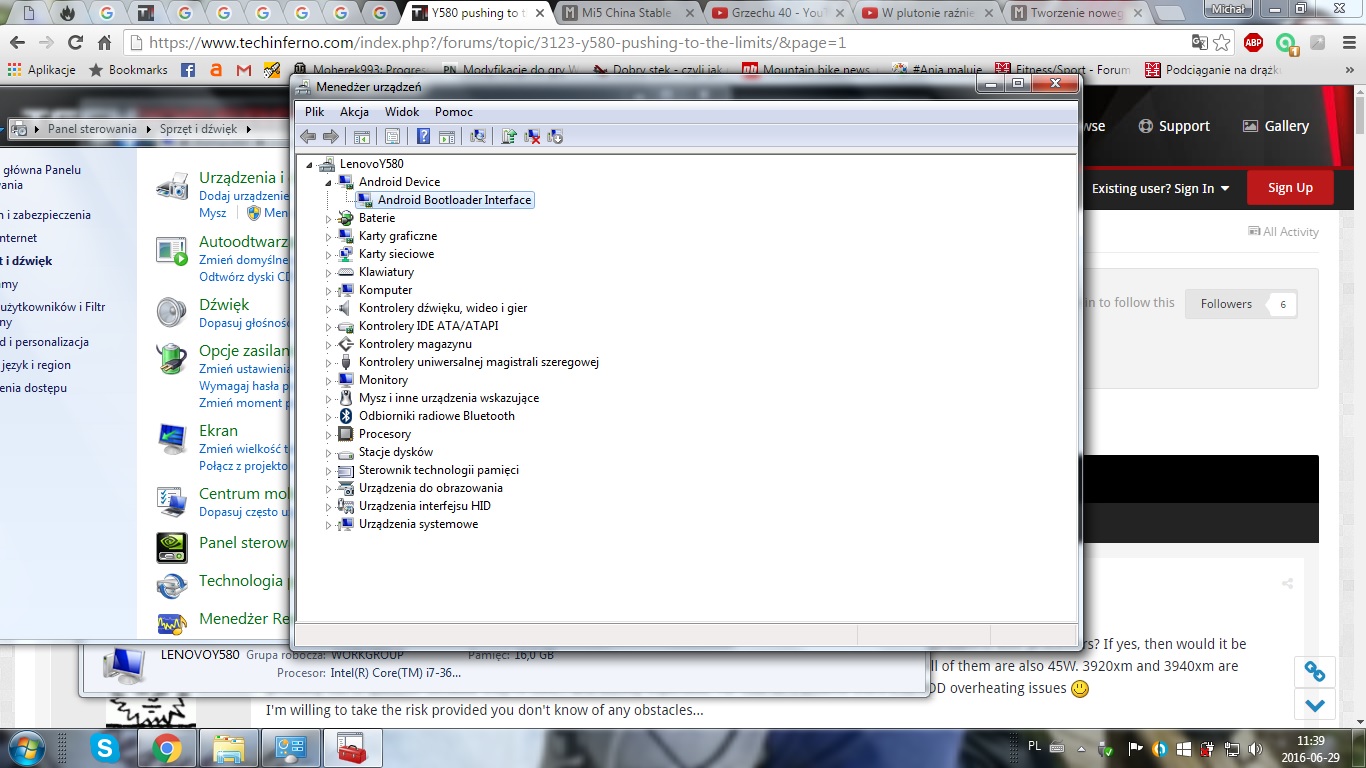Select Android Bootloader Interface device
This screenshot has width=1366, height=768.
pyautogui.click(x=454, y=200)
